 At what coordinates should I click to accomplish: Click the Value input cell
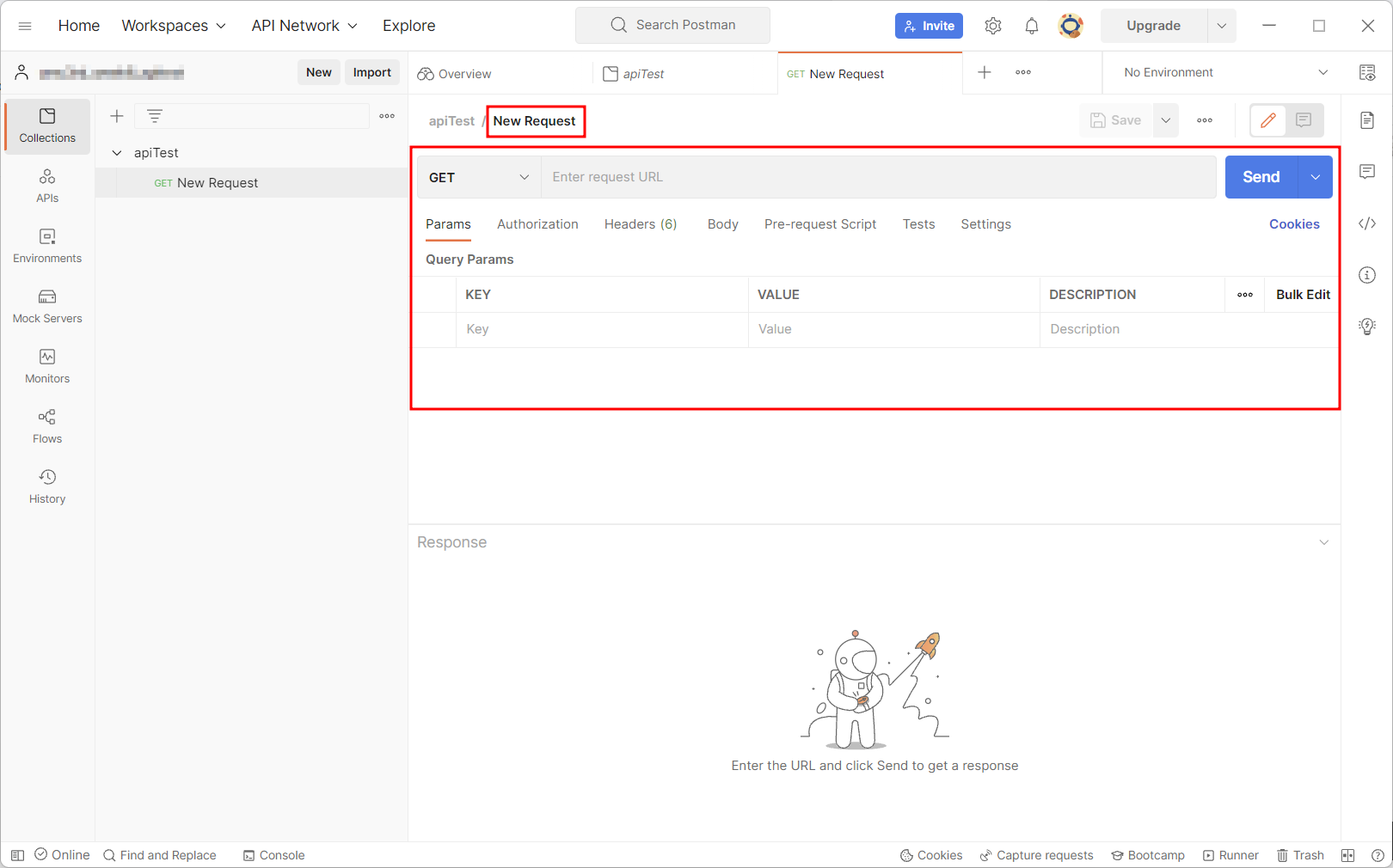point(894,329)
